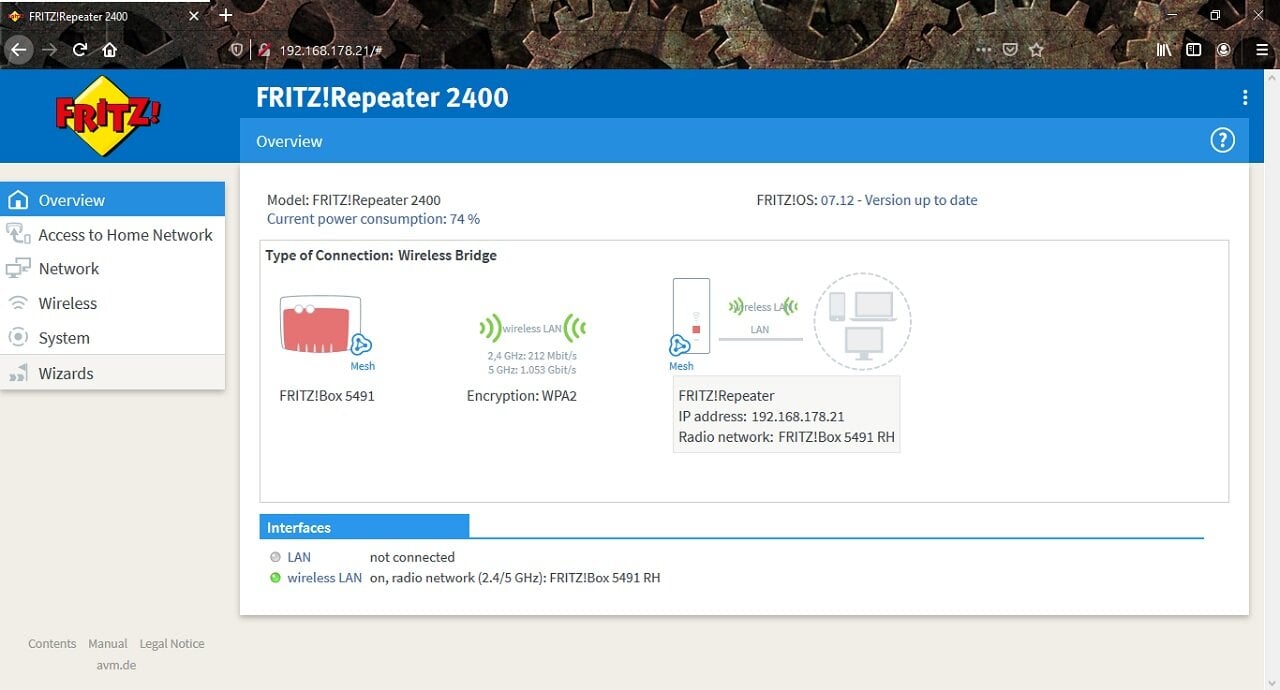Viewport: 1280px width, 690px height.
Task: Open the browser hamburger menu
Action: [x=1261, y=49]
